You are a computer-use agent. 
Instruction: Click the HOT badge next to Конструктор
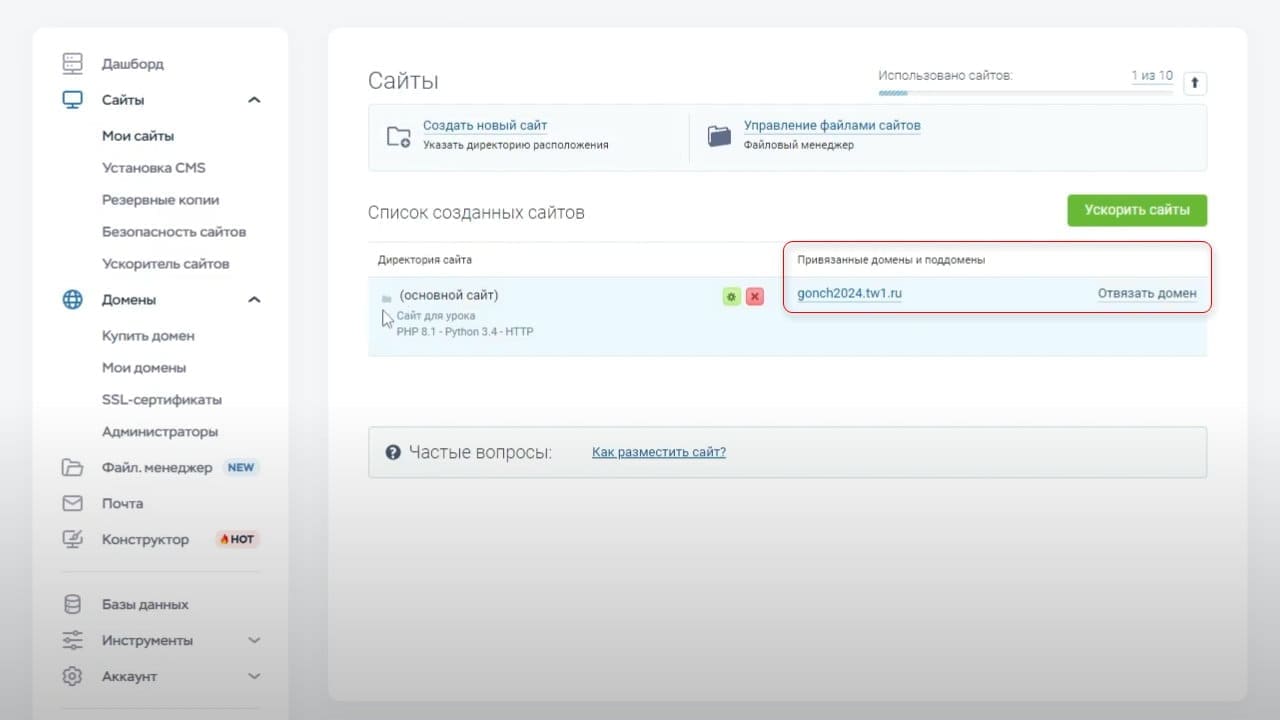coord(237,539)
